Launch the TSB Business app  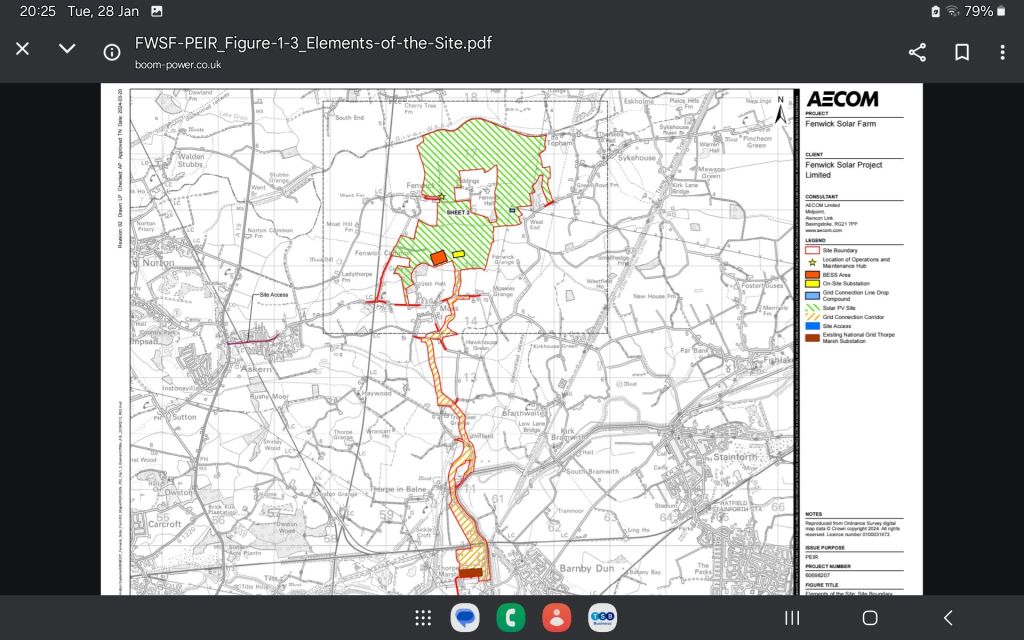tap(602, 618)
